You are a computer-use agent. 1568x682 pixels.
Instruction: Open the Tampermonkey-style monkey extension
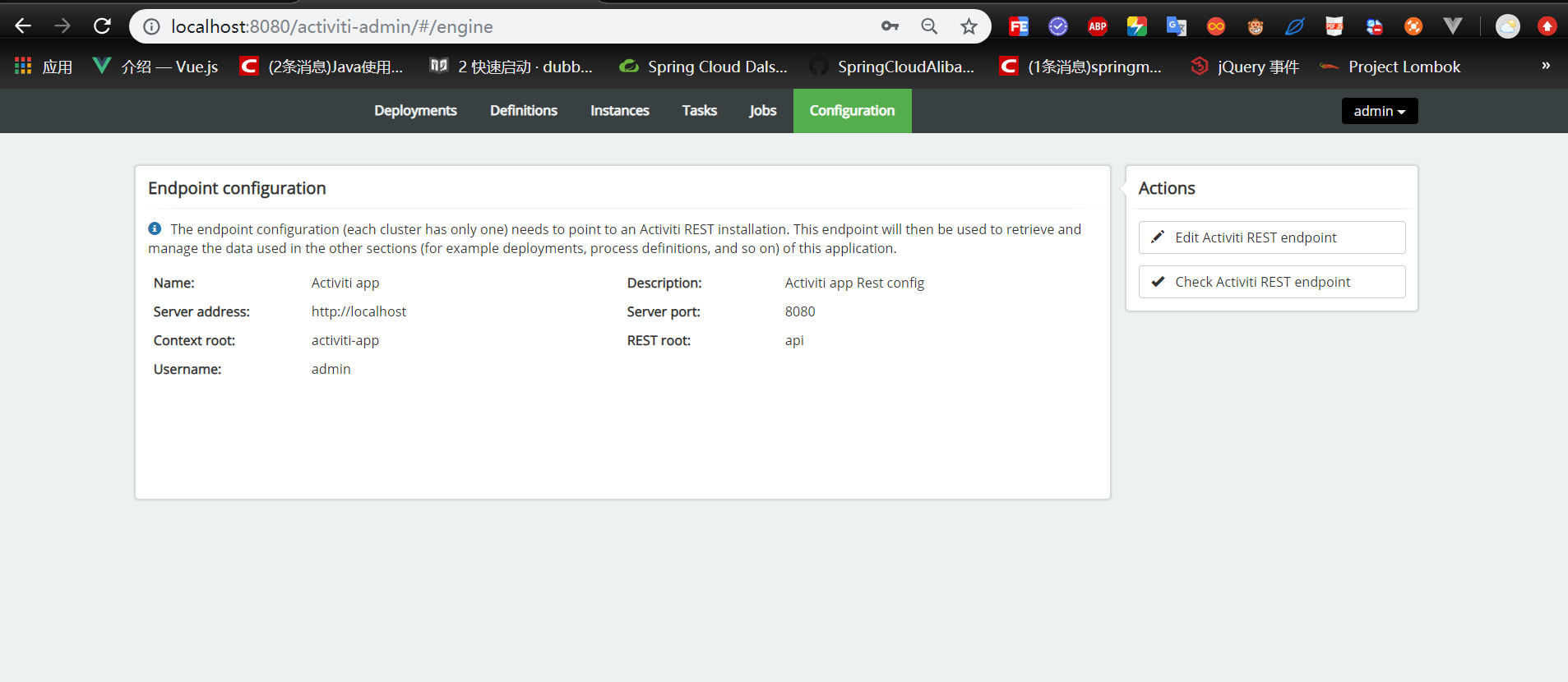1256,26
